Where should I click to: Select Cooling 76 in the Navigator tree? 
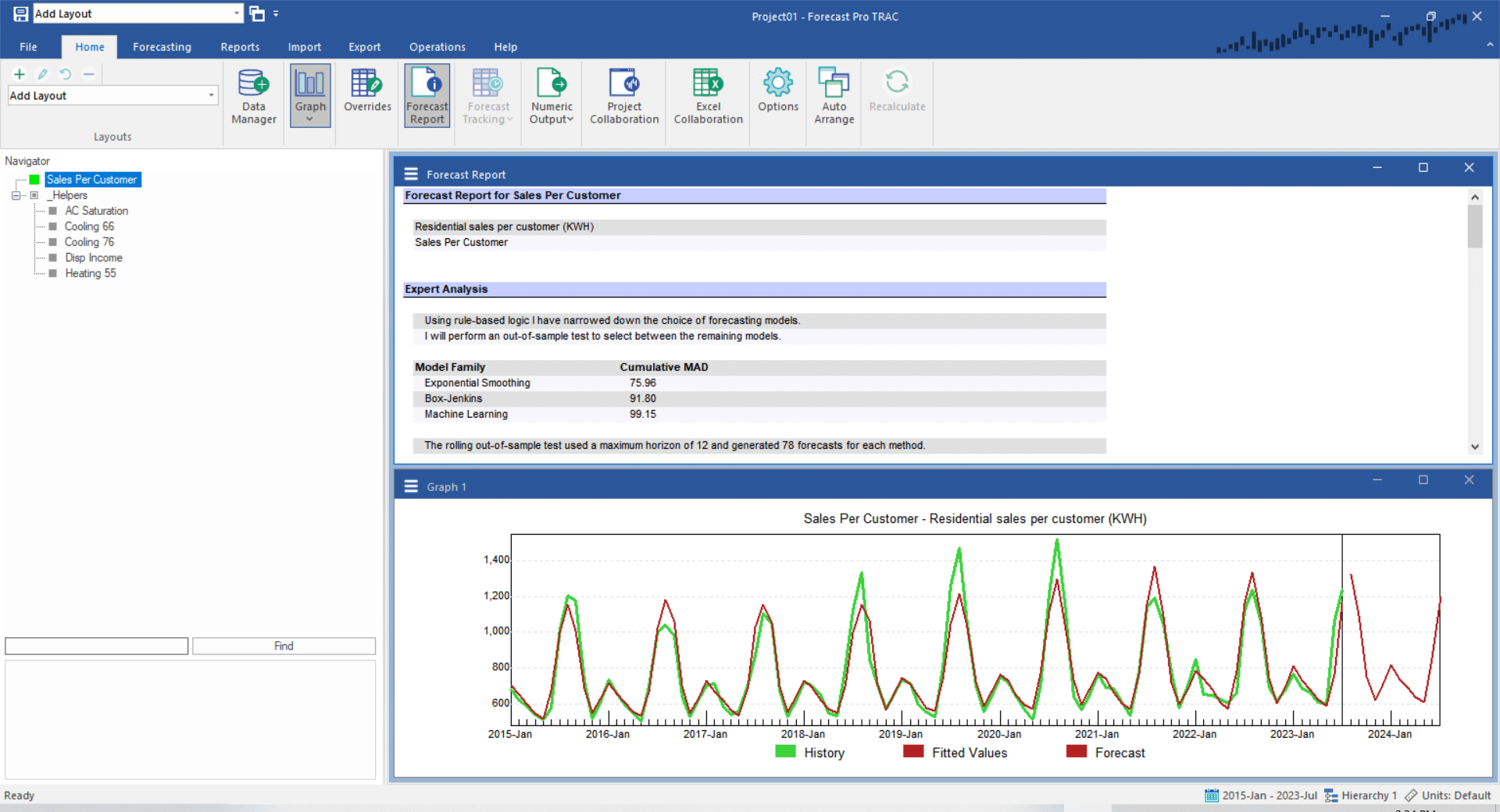pyautogui.click(x=89, y=242)
